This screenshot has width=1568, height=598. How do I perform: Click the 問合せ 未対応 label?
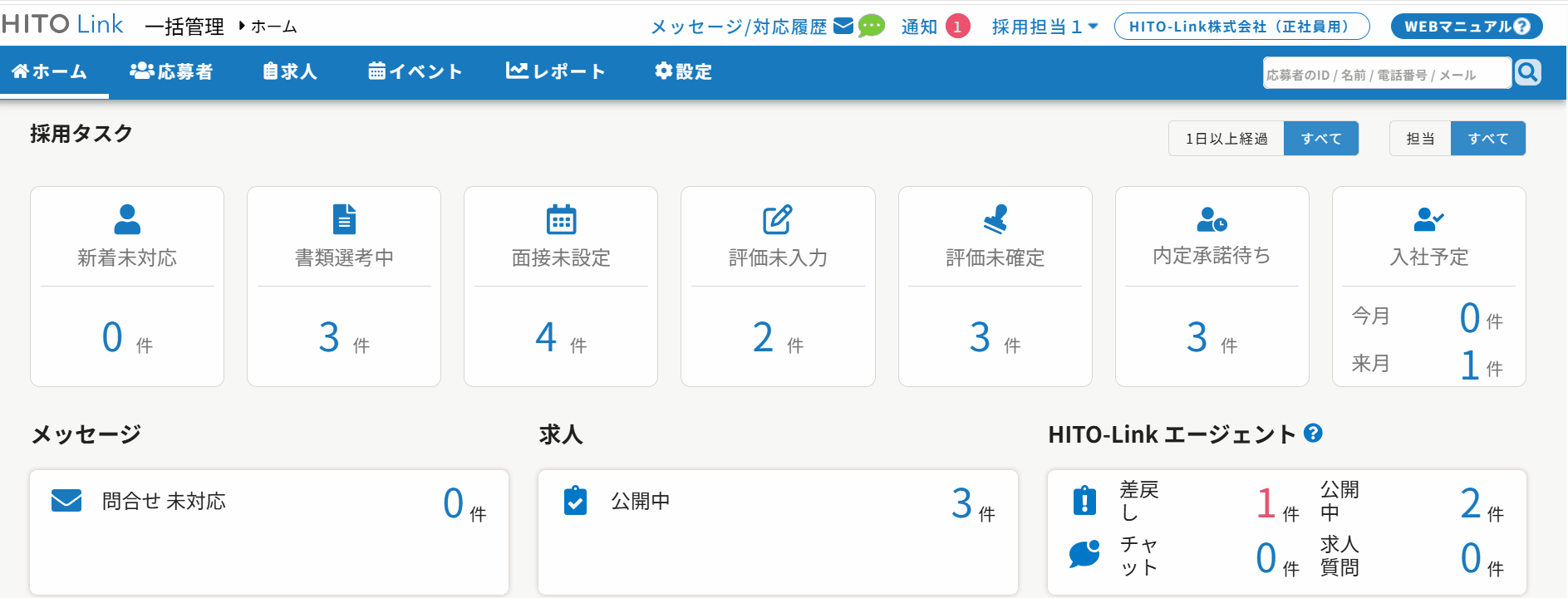tap(164, 501)
